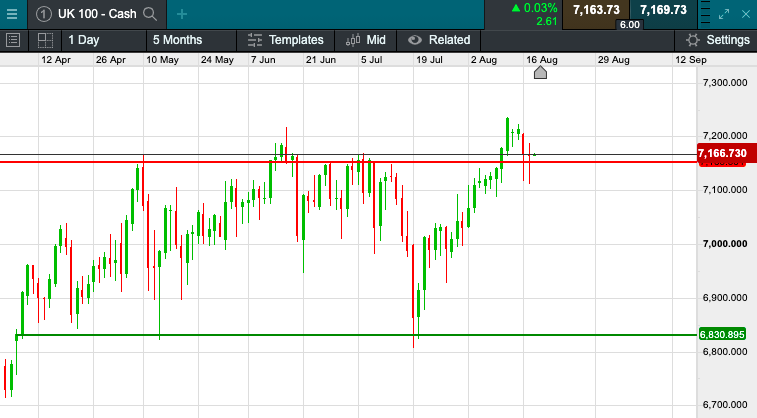This screenshot has height=418, width=757.
Task: Click the Templates sliders icon
Action: click(x=254, y=40)
